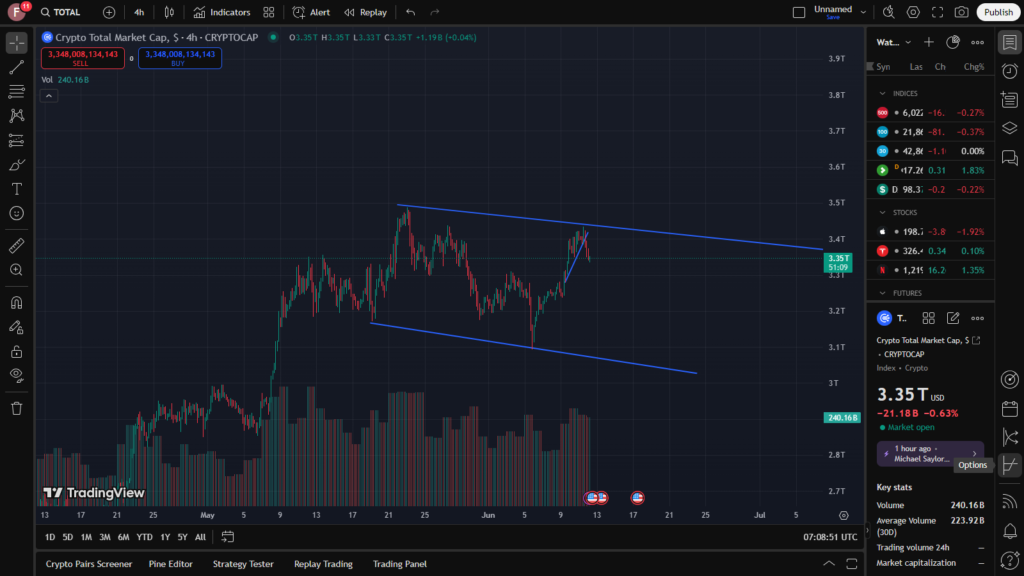The image size is (1024, 576).
Task: Pick the ruler measure tool
Action: (16, 245)
